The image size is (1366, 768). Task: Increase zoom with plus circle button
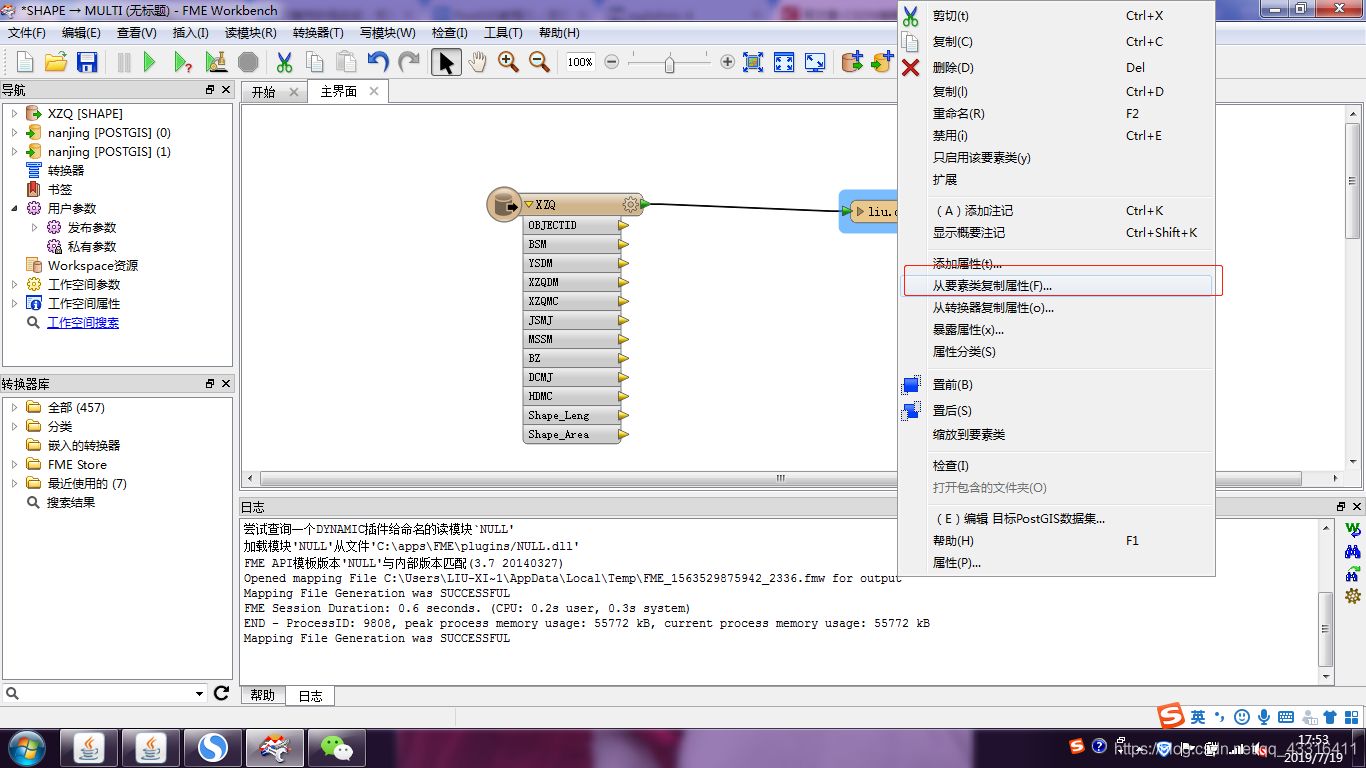[727, 62]
